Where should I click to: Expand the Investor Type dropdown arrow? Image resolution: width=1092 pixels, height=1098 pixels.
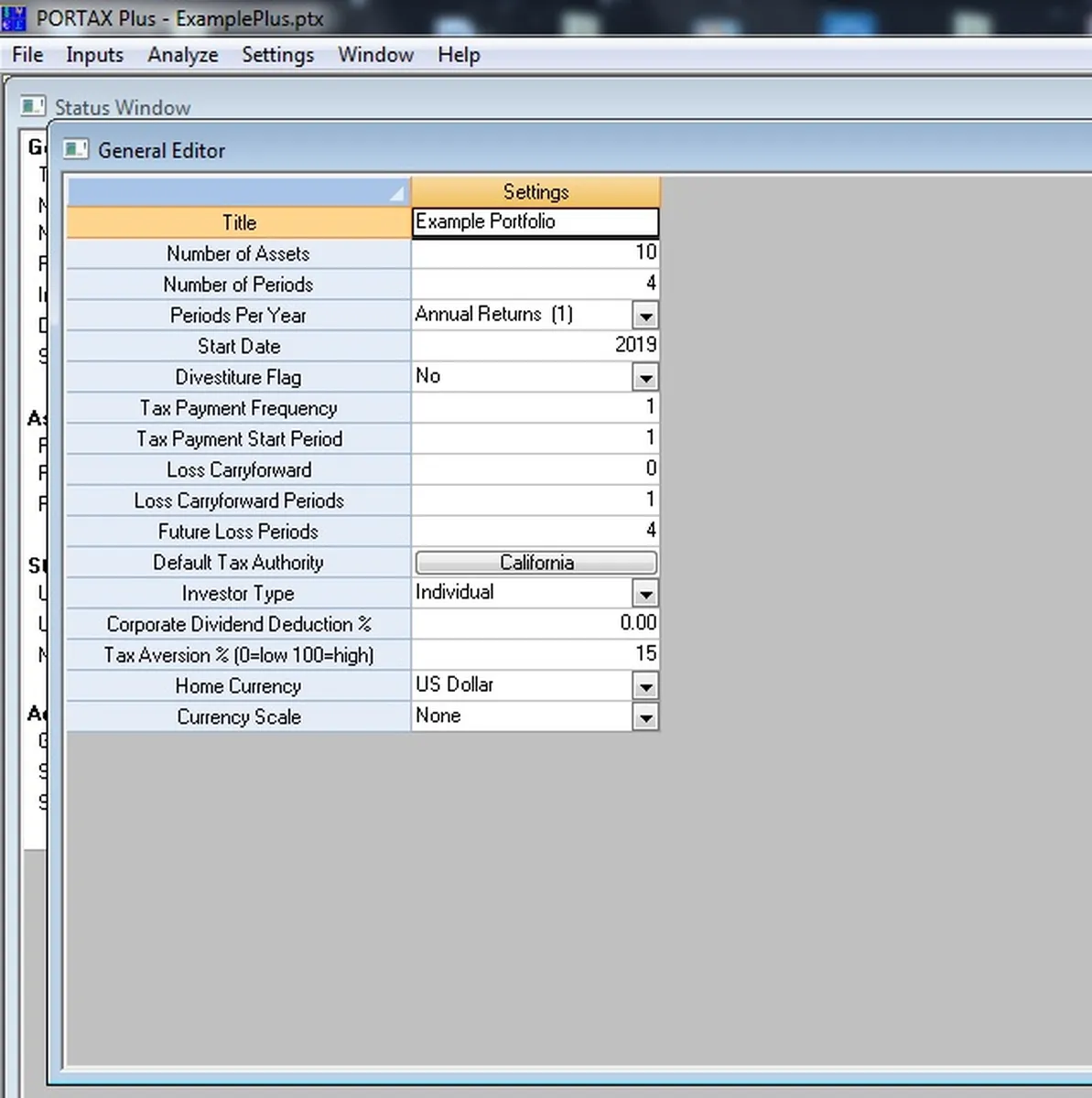[645, 594]
